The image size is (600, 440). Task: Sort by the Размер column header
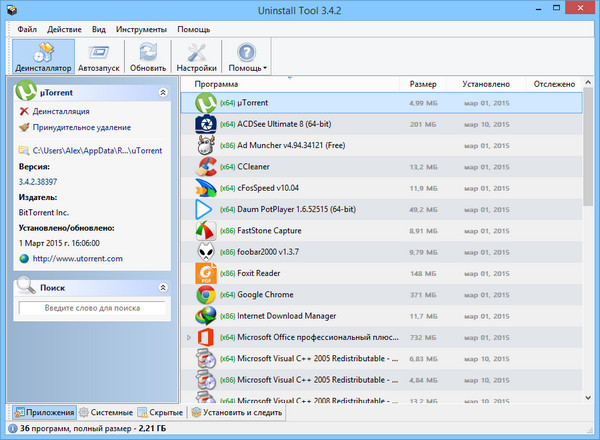tap(423, 84)
